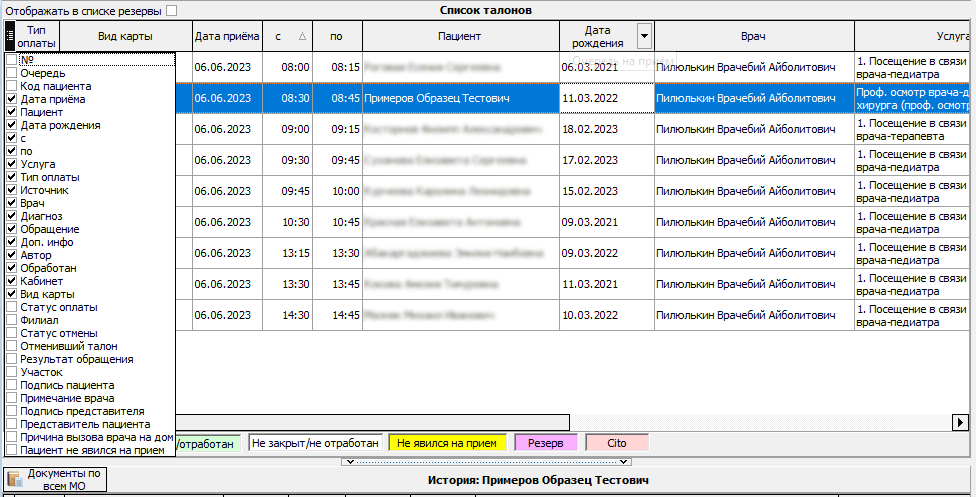Check the 'Очередь' column option
The width and height of the screenshot is (976, 497).
point(12,74)
